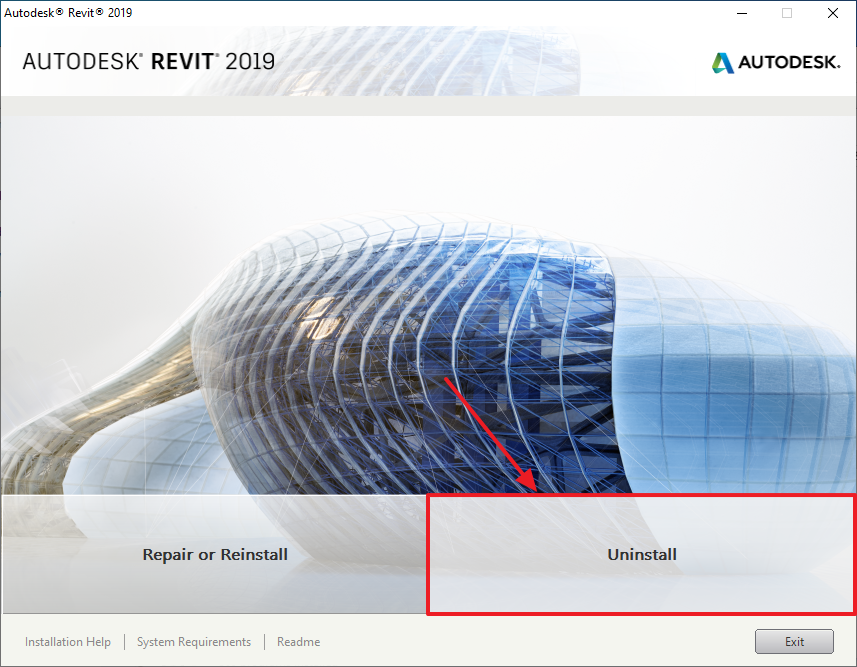
Task: Open Installation Help
Action: click(67, 641)
